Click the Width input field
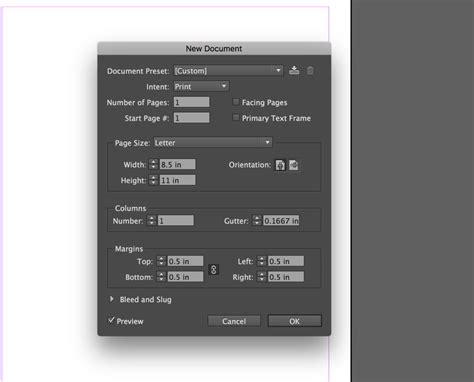474x382 pixels. pos(177,164)
